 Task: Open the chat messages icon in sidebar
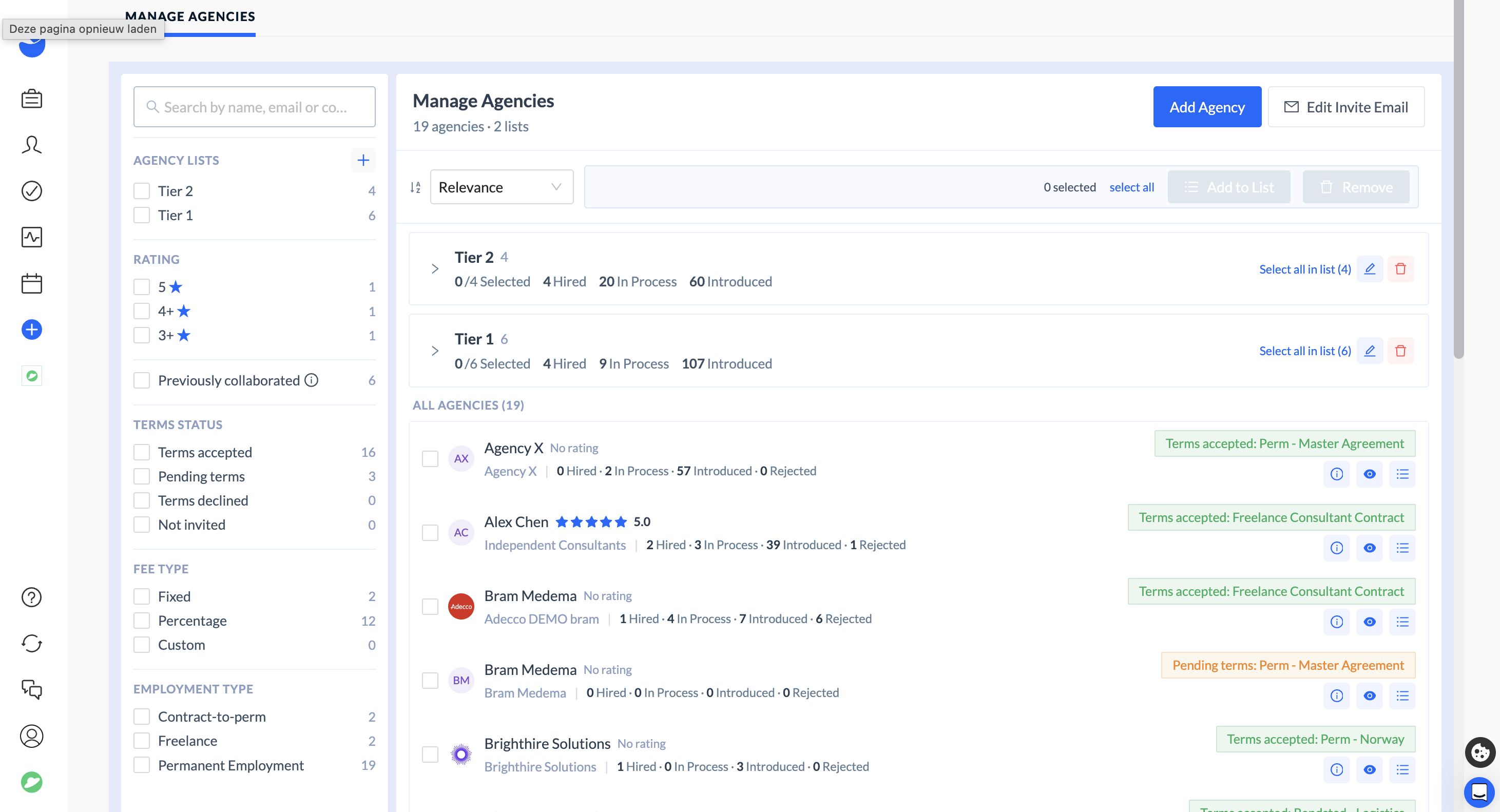pyautogui.click(x=31, y=689)
